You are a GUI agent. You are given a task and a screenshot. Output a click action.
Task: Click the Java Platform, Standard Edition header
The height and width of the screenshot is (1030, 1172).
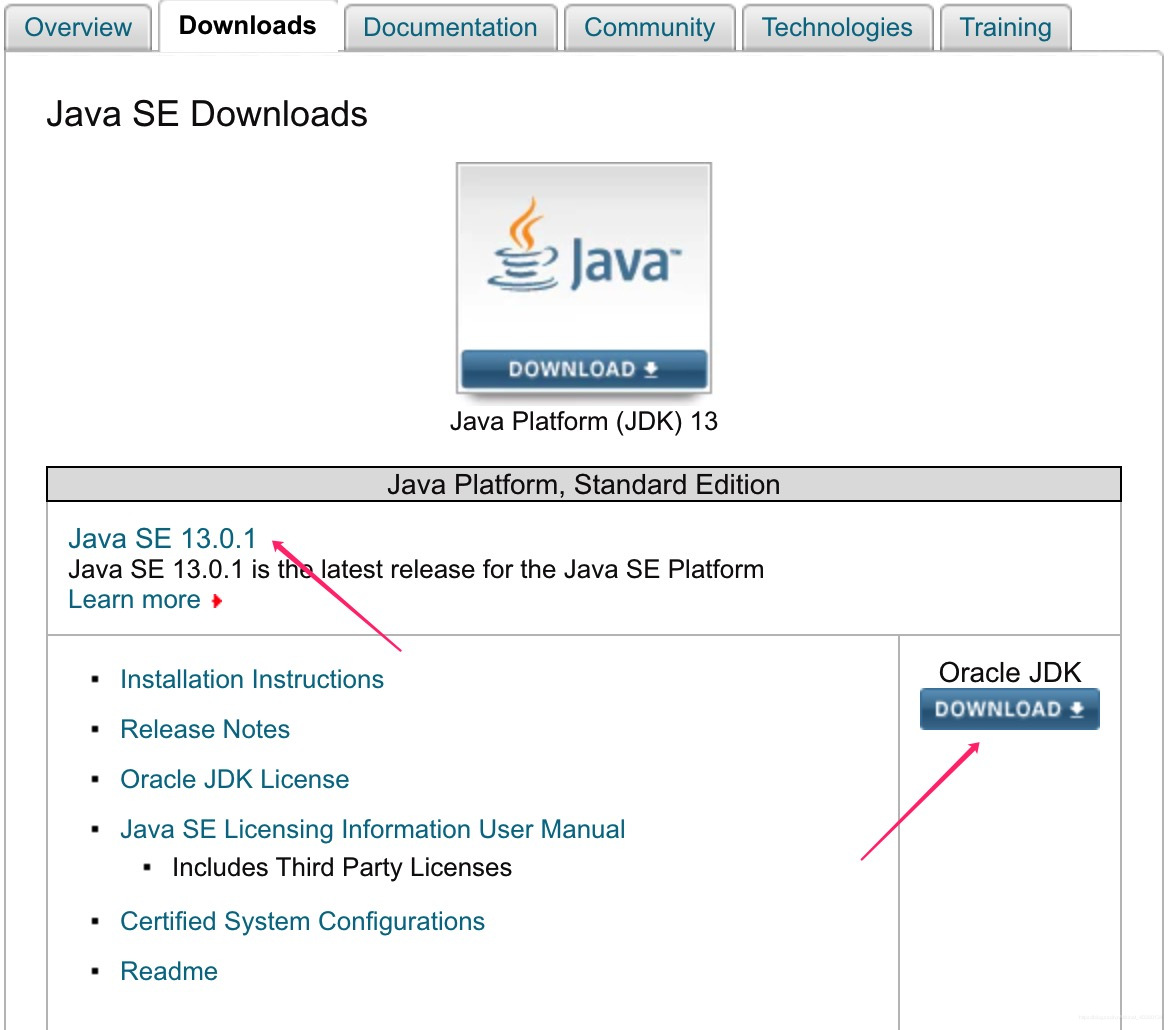pyautogui.click(x=584, y=484)
